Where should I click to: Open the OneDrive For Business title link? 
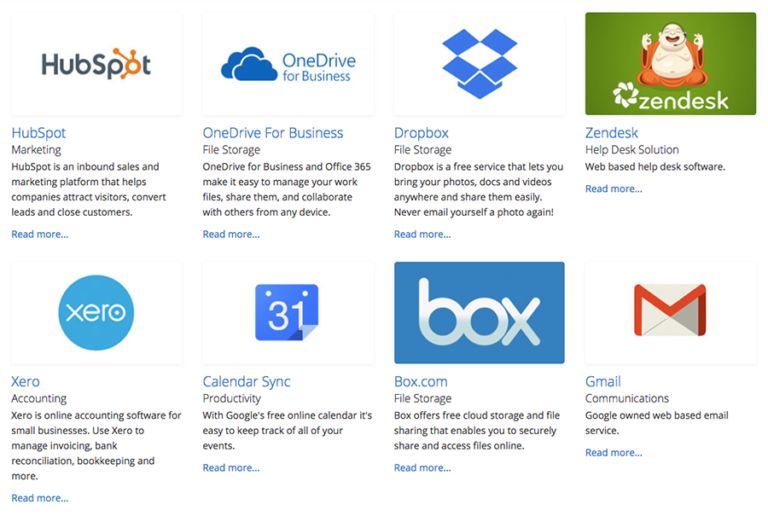[x=272, y=133]
